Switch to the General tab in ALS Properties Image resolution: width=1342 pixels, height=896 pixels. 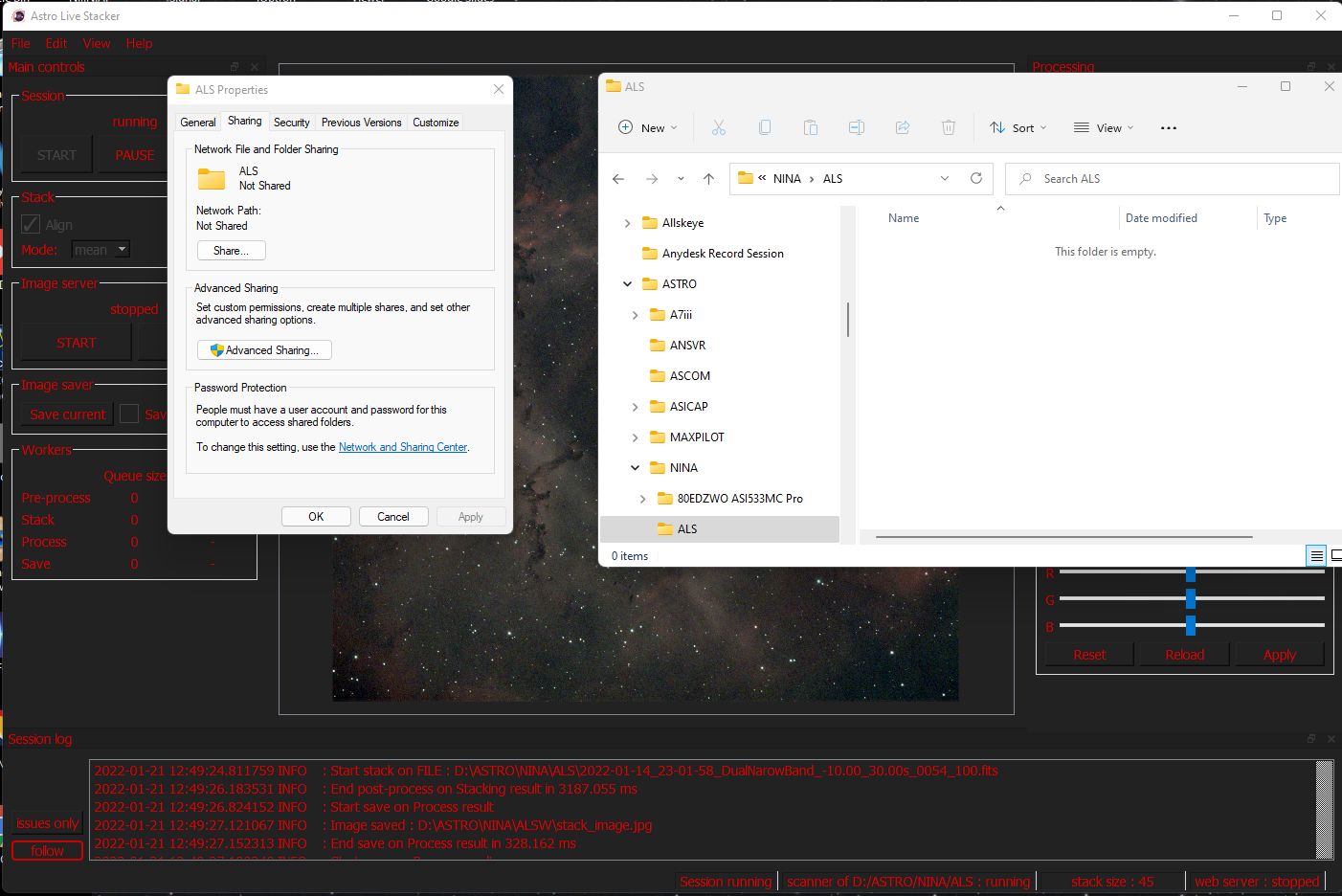[x=198, y=123]
